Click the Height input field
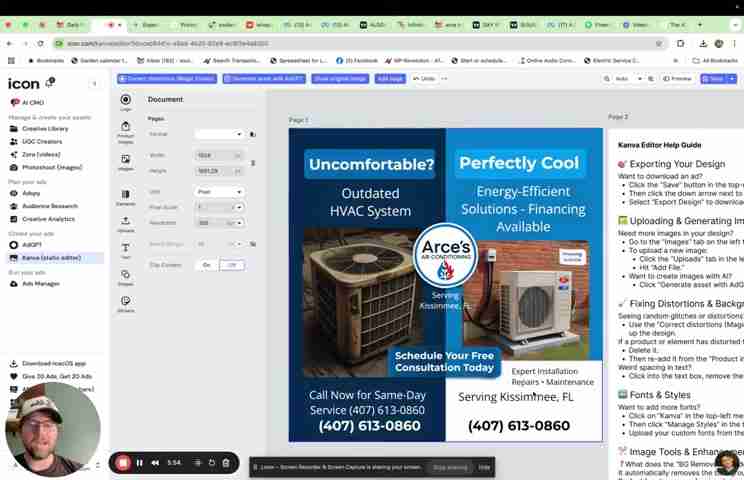Screen dimensions: 744x480 tap(219, 171)
